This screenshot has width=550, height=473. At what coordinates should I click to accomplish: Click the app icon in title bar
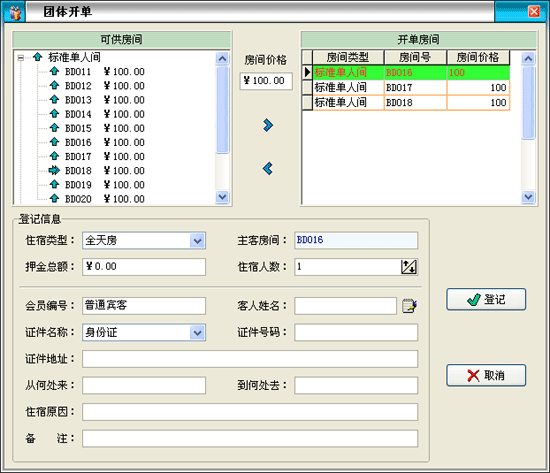[x=15, y=13]
